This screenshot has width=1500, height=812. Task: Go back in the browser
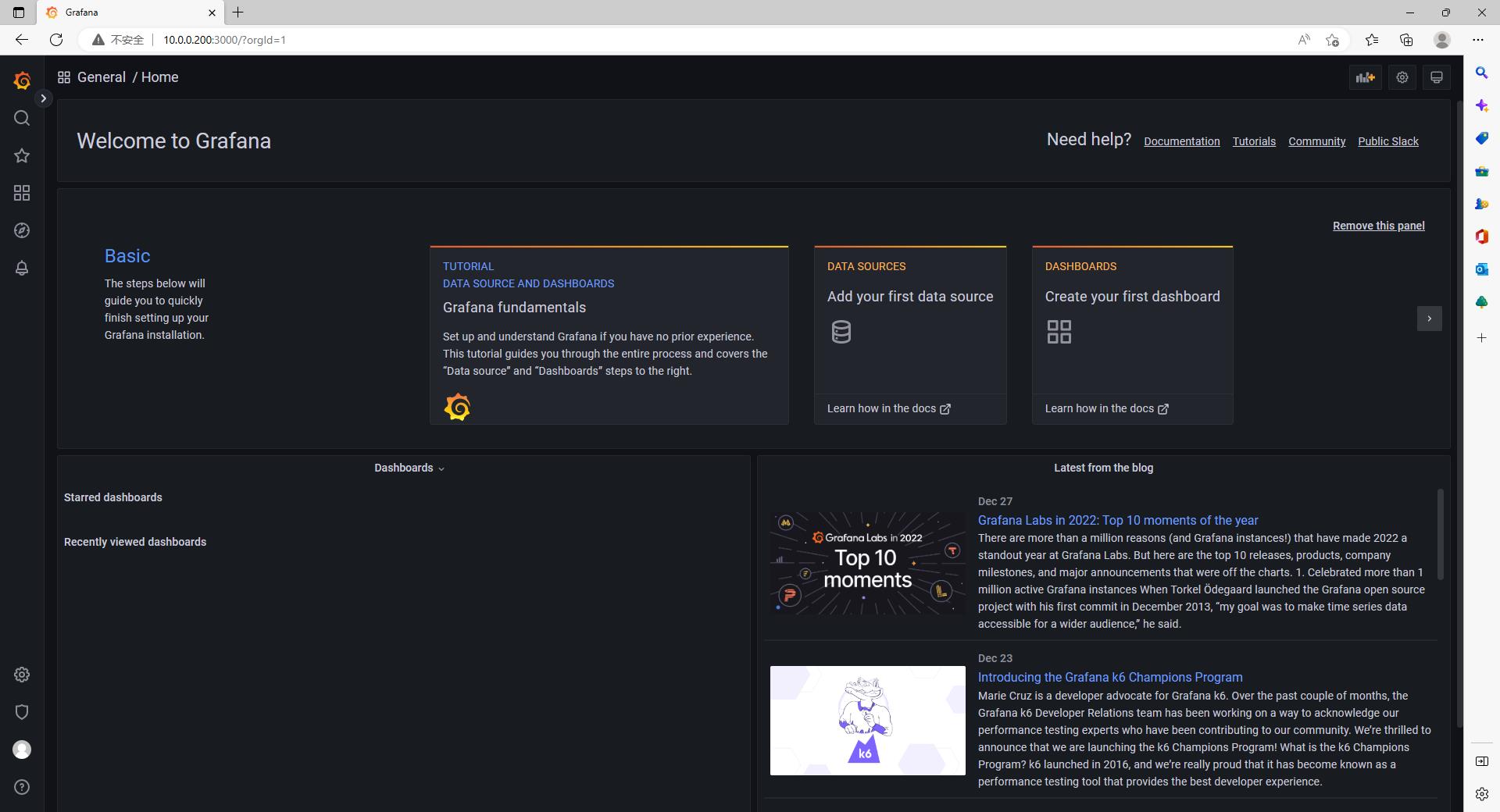[21, 40]
